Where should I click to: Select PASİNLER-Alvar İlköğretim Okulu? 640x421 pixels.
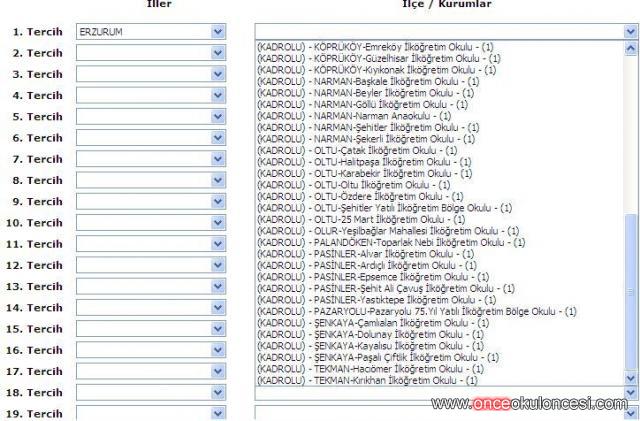[440, 254]
